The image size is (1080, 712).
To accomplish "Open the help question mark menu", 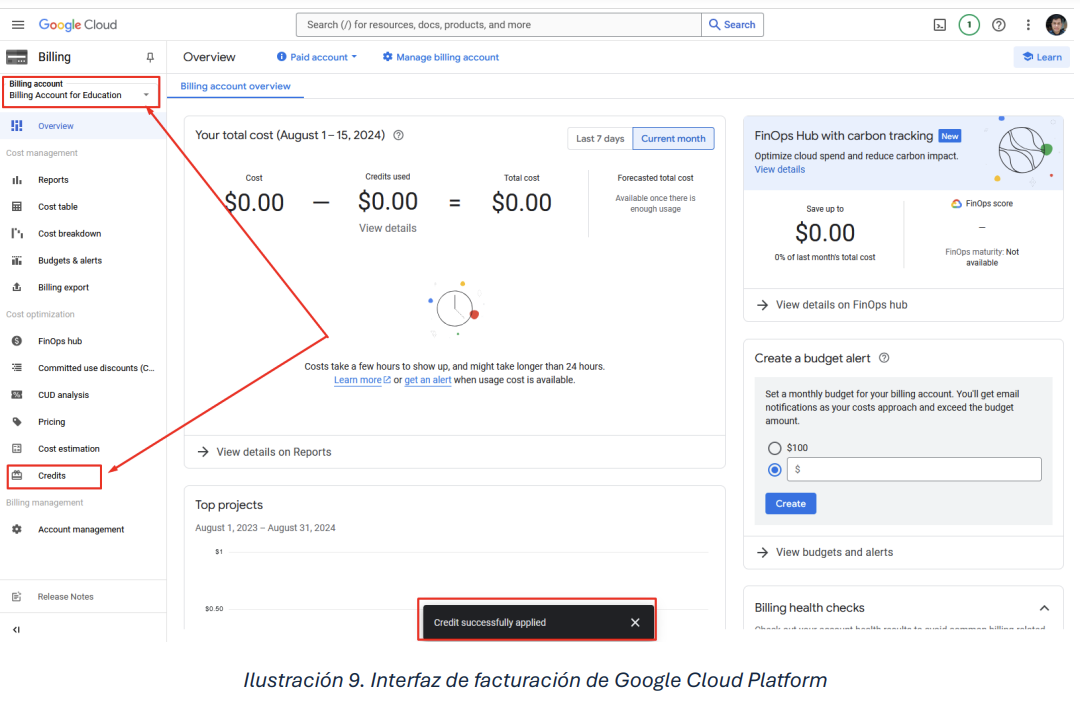I will click(998, 25).
